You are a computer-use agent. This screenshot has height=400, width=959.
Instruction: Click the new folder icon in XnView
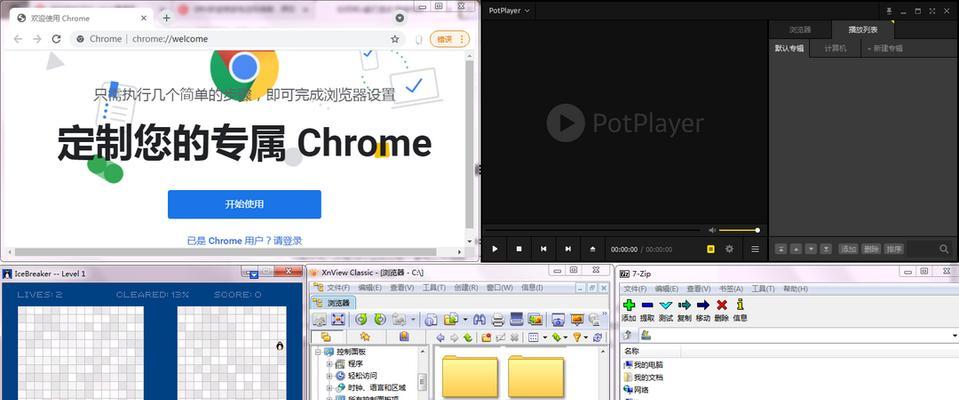point(486,337)
